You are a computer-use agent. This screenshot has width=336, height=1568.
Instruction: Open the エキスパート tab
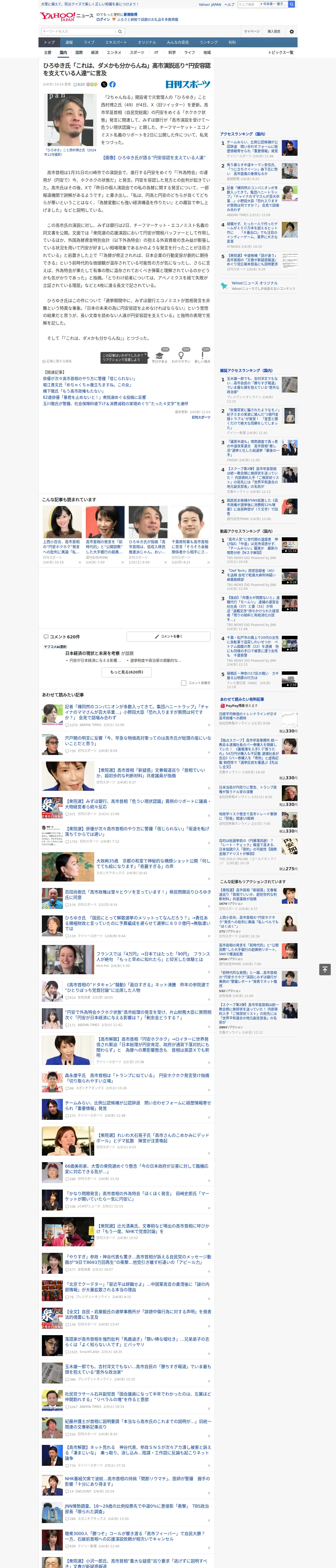(116, 43)
